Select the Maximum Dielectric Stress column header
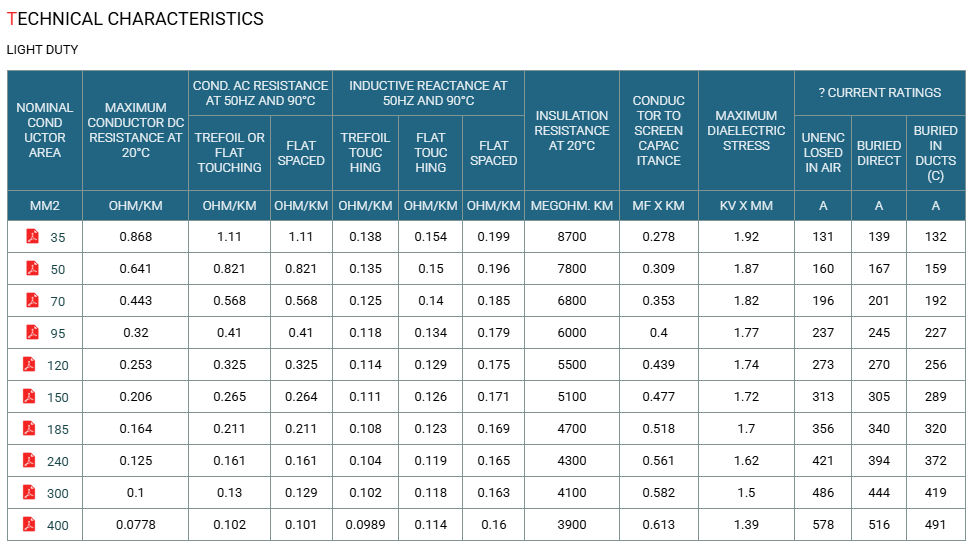 pyautogui.click(x=746, y=130)
